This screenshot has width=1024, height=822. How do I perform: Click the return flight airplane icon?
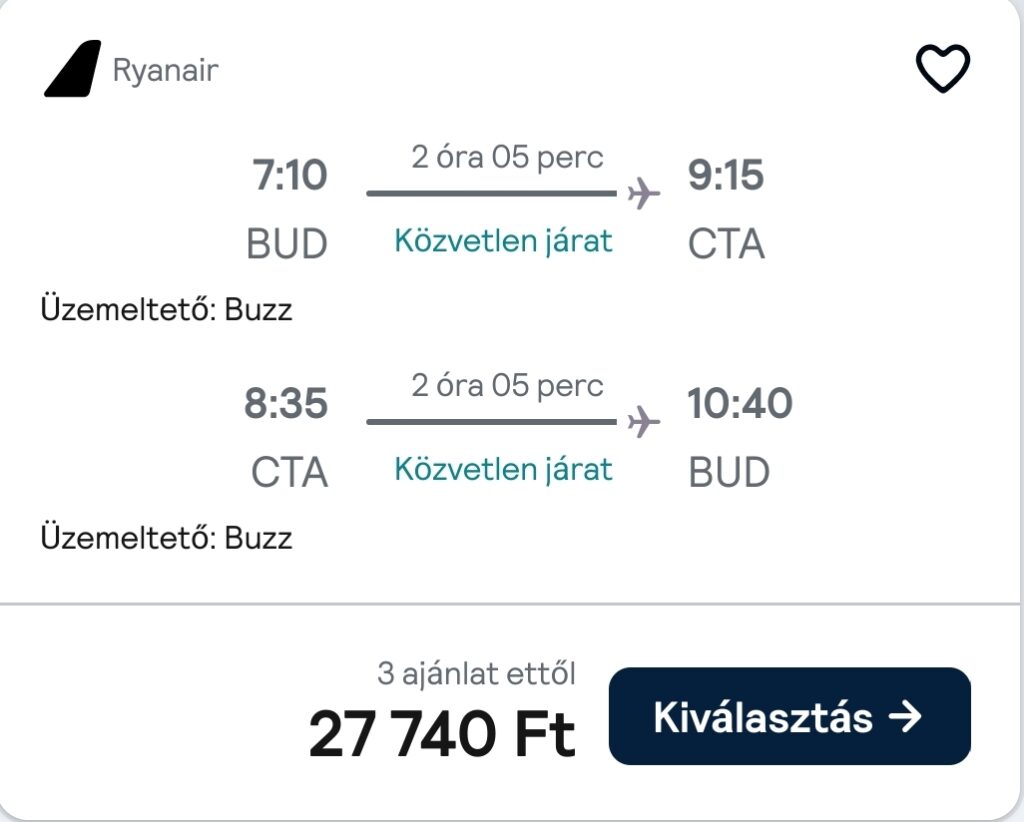[x=643, y=421]
